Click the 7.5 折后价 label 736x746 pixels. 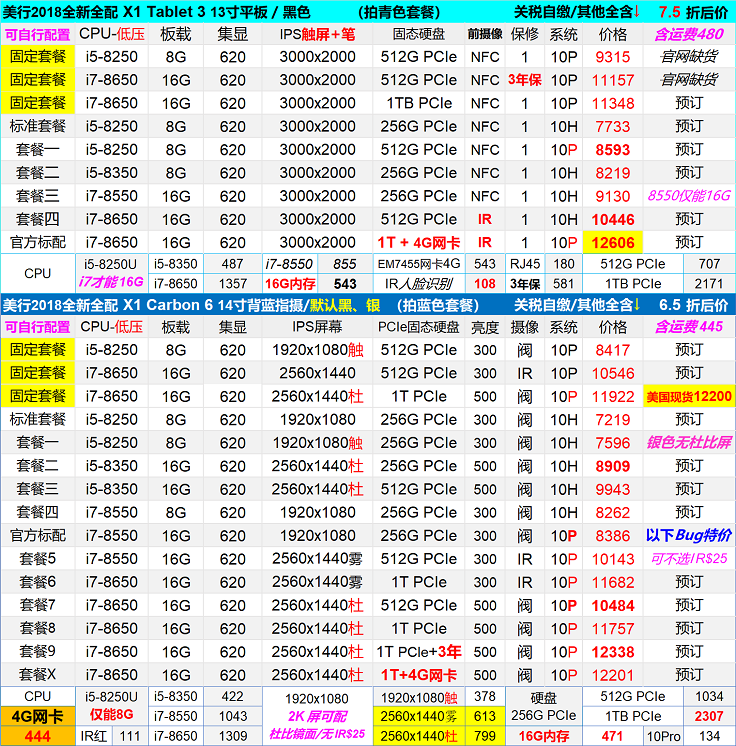point(693,12)
